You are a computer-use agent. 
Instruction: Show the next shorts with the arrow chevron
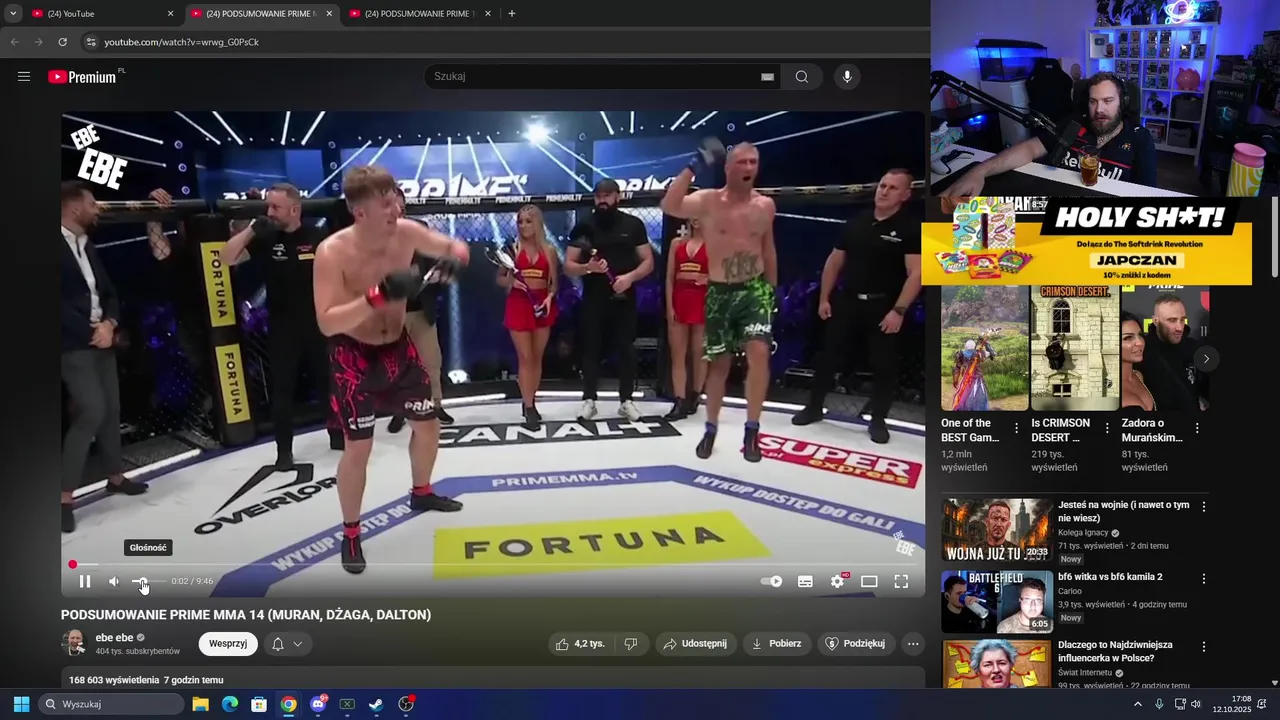coord(1206,359)
